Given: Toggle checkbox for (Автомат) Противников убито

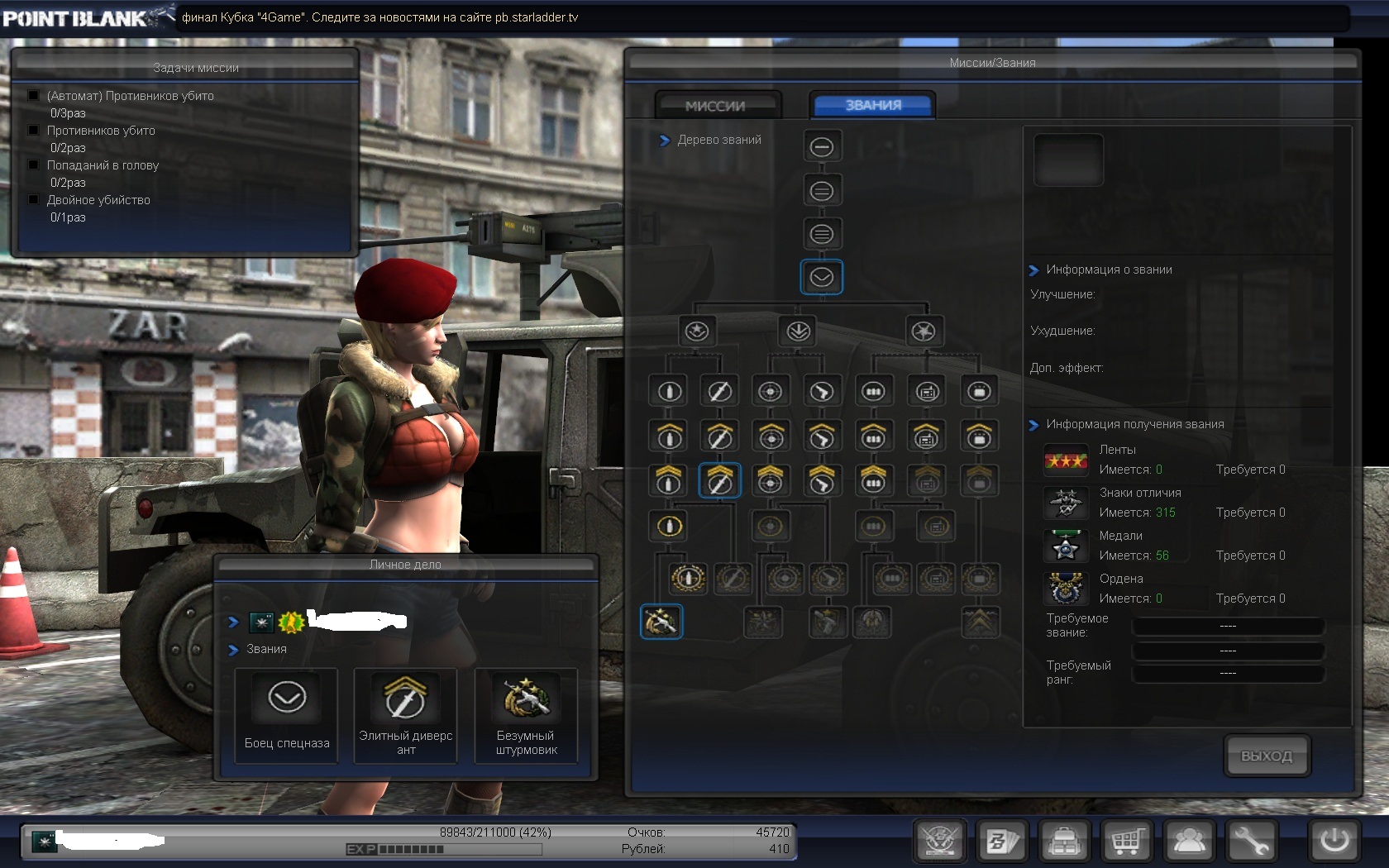Looking at the screenshot, I should pyautogui.click(x=34, y=95).
